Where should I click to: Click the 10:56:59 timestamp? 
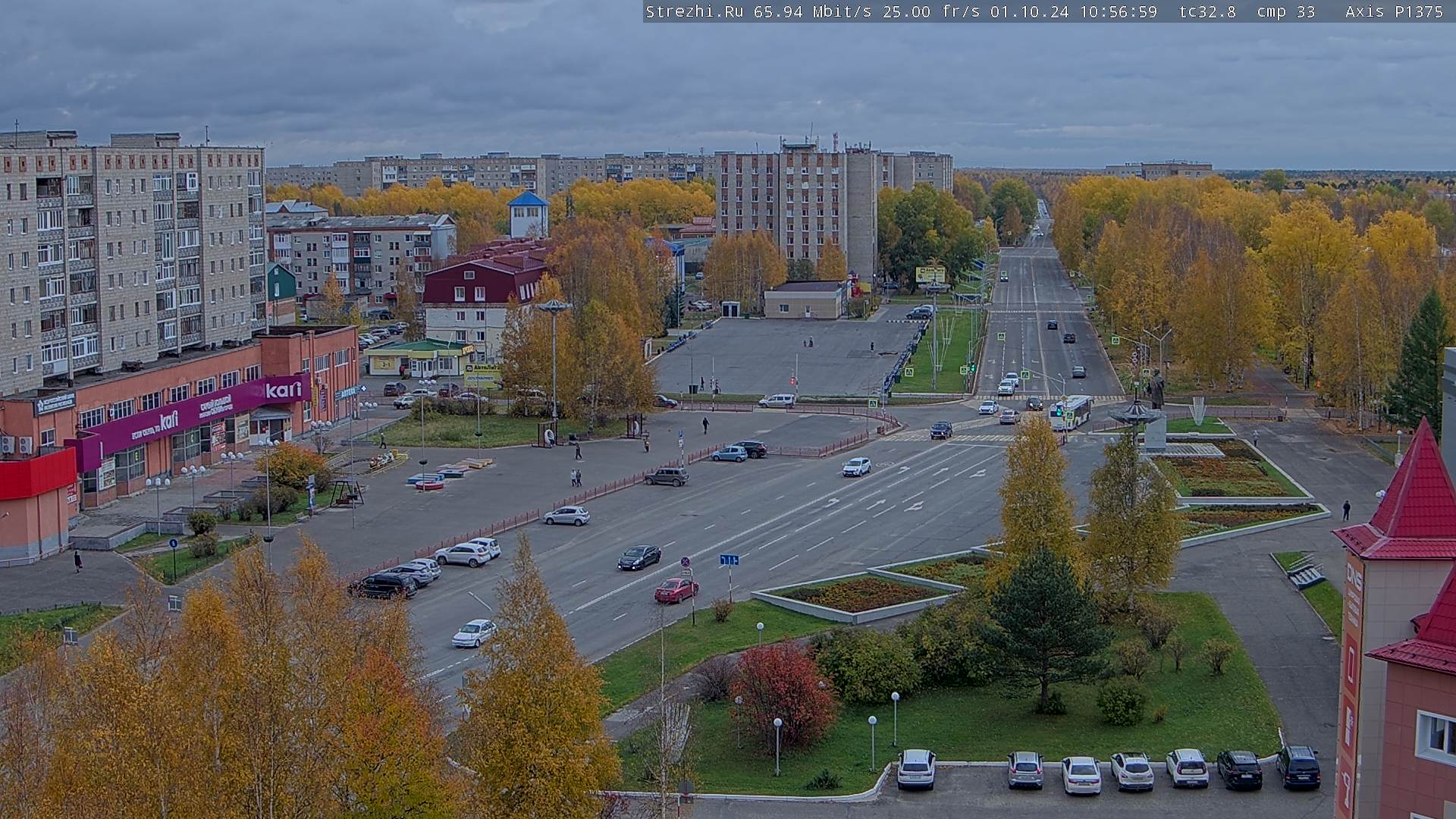click(x=1119, y=11)
